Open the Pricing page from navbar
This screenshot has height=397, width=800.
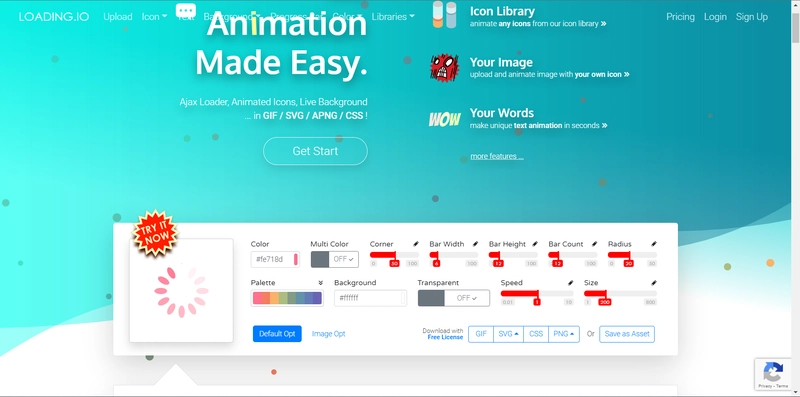pyautogui.click(x=680, y=17)
